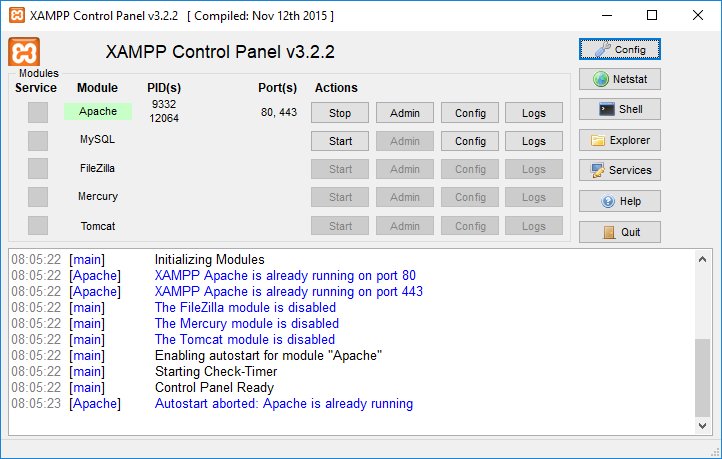Toggle the MySQL service checkbox
Screen dimensions: 722x459
tap(38, 141)
